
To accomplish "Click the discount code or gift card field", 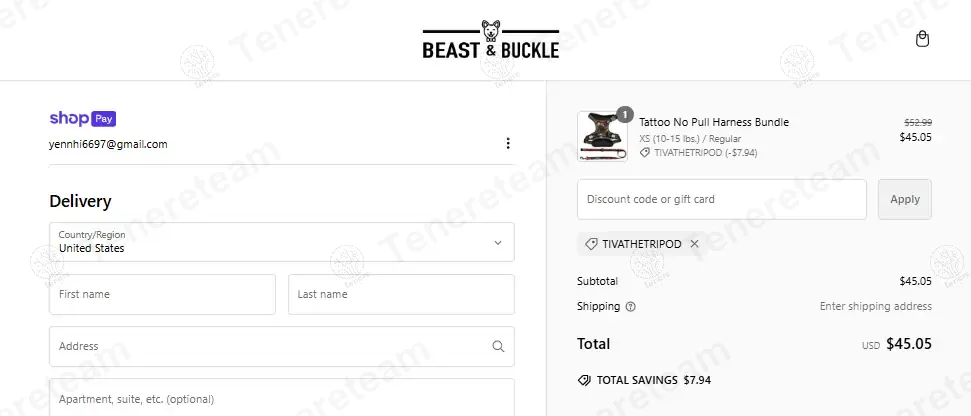I will 721,199.
